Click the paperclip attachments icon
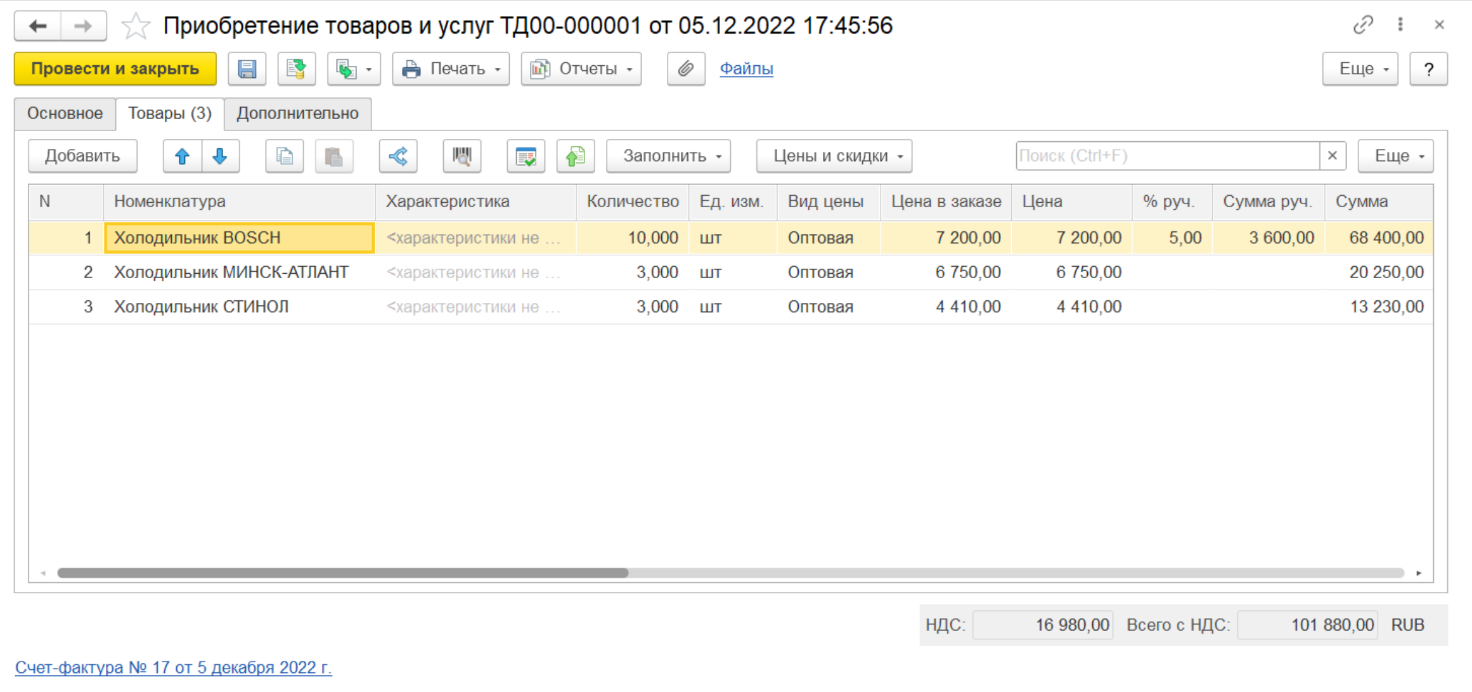This screenshot has width=1472, height=692. (686, 69)
